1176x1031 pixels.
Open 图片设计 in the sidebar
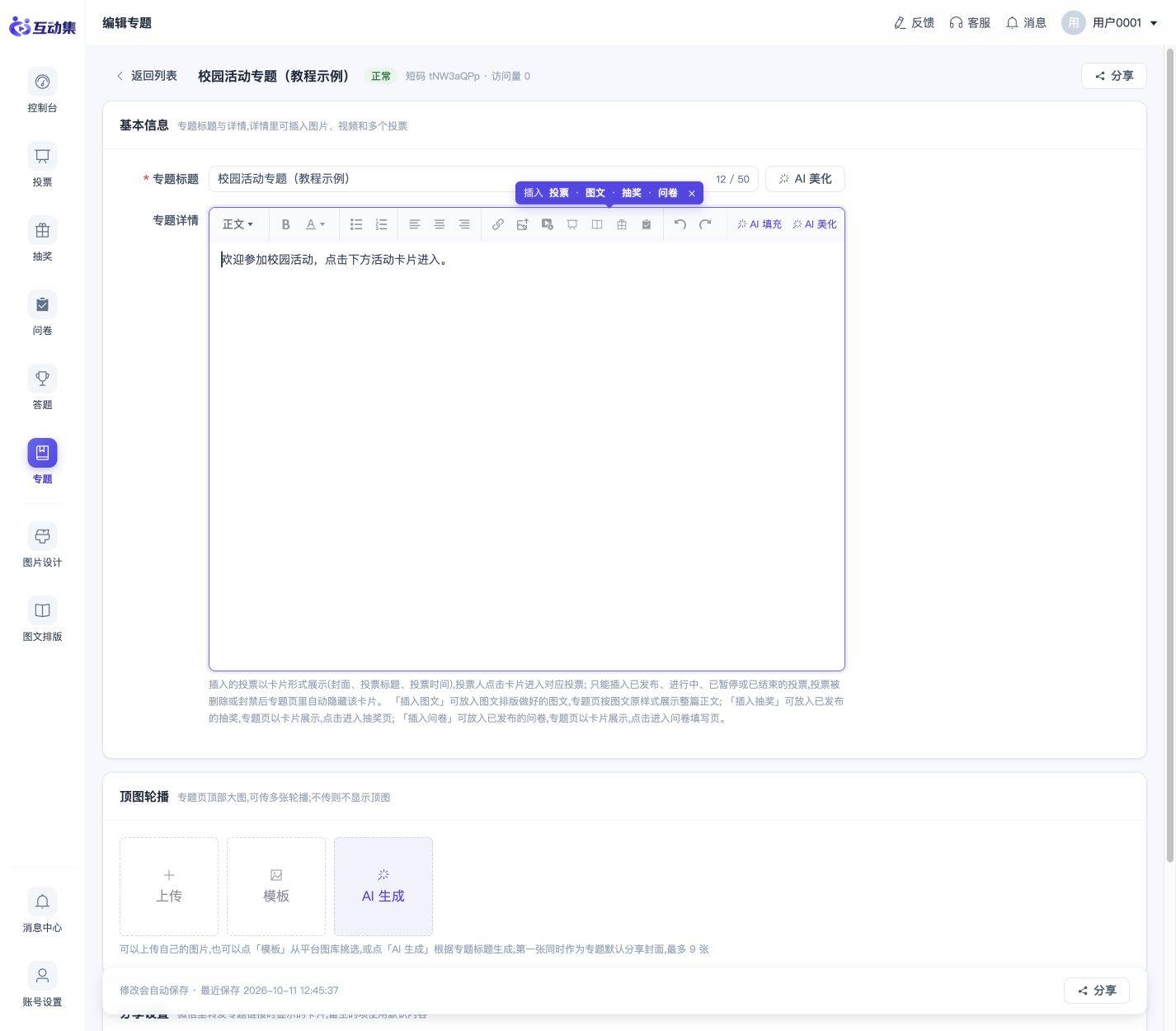pyautogui.click(x=42, y=545)
